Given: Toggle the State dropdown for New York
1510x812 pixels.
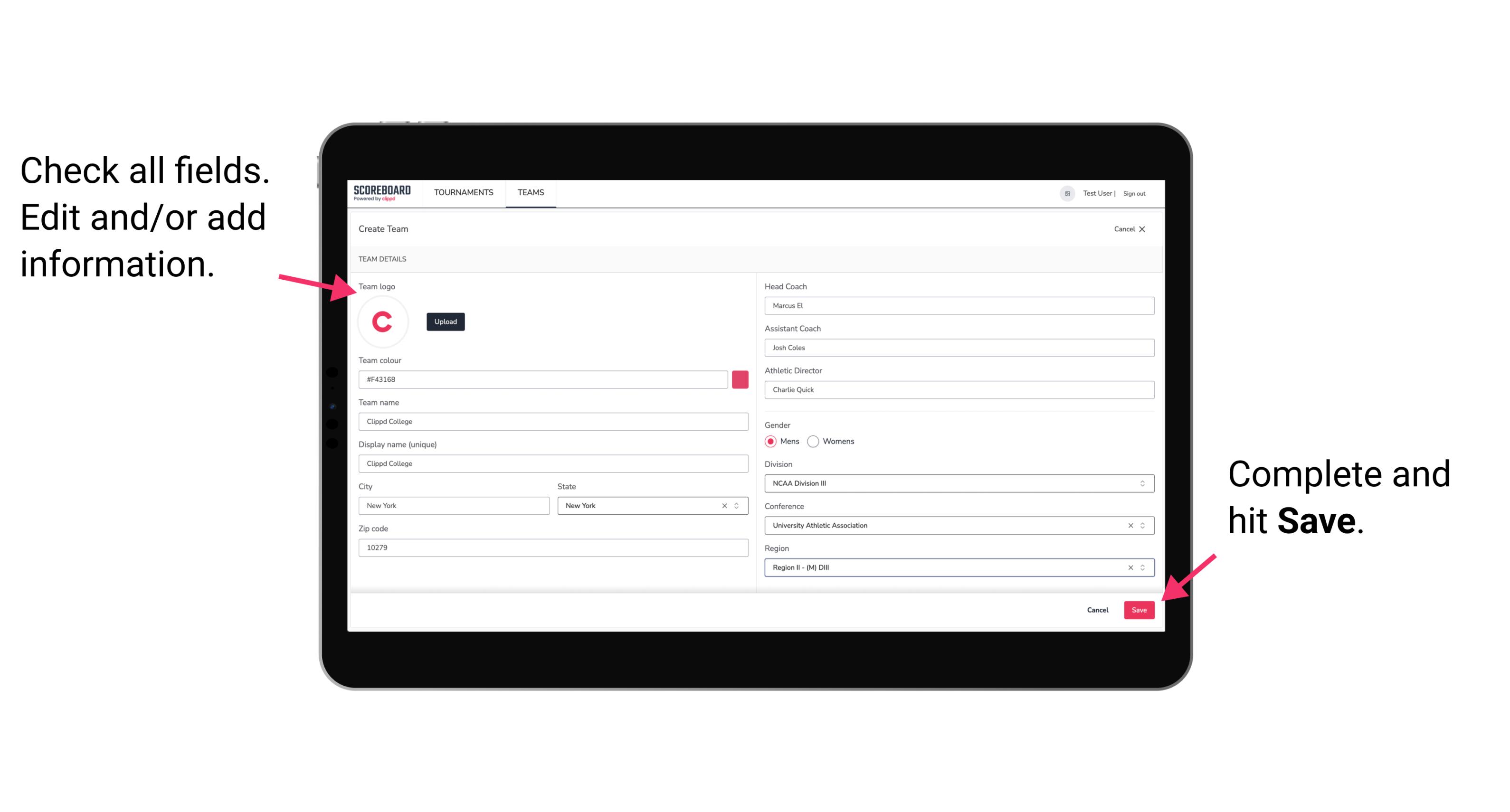Looking at the screenshot, I should (x=738, y=505).
